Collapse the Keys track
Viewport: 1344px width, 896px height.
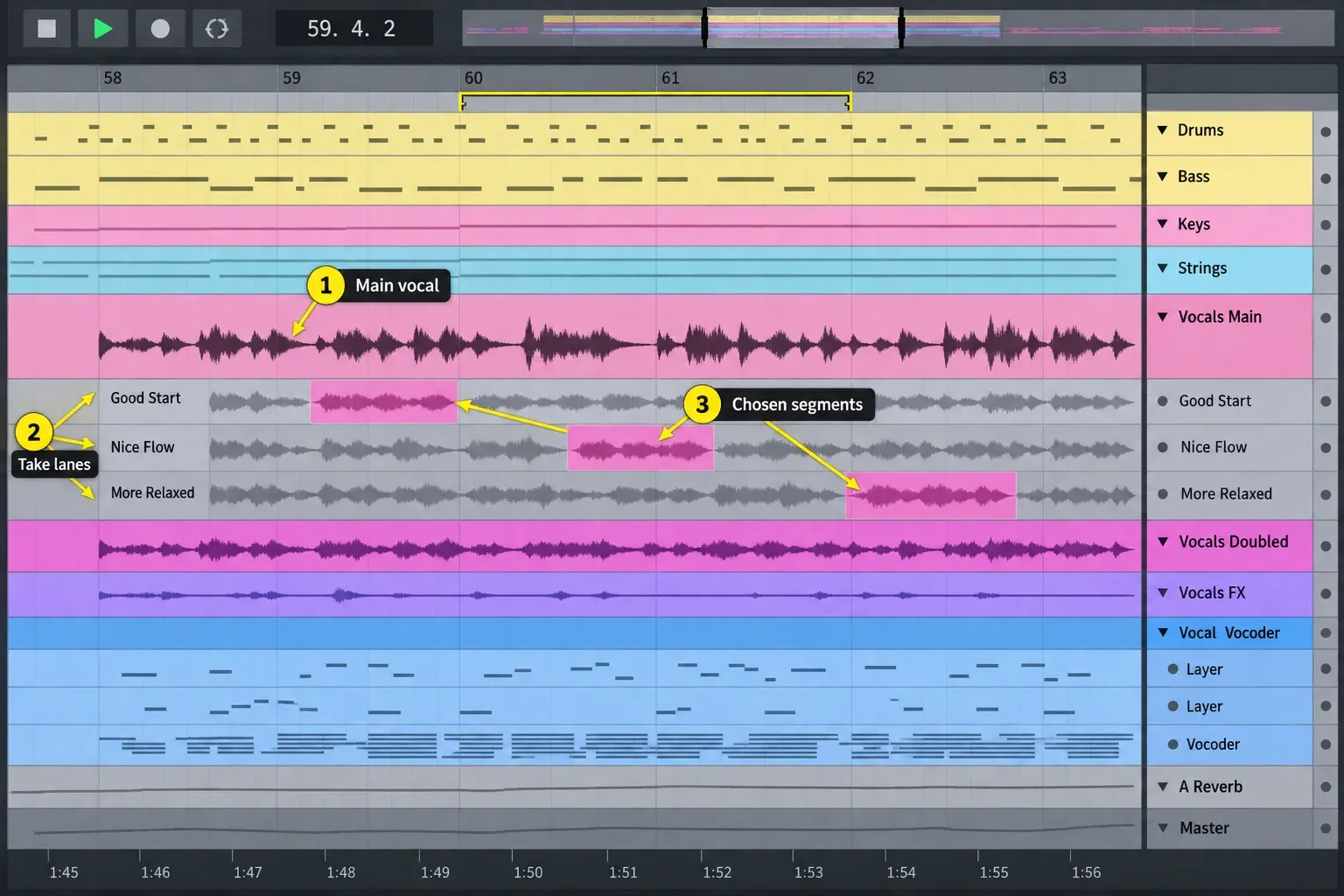[x=1162, y=224]
